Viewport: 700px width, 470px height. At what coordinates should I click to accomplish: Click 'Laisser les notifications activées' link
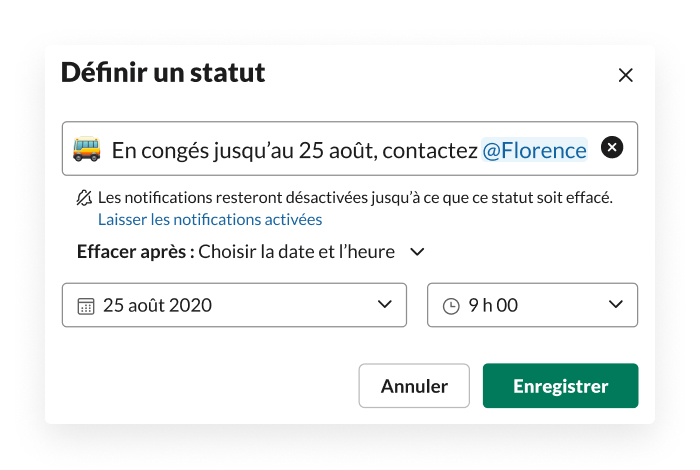point(210,219)
